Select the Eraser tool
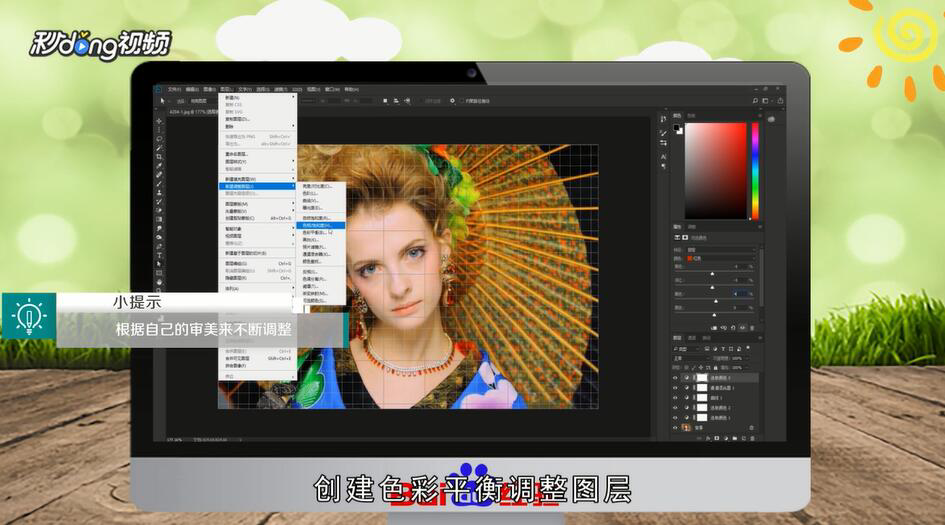 159,210
